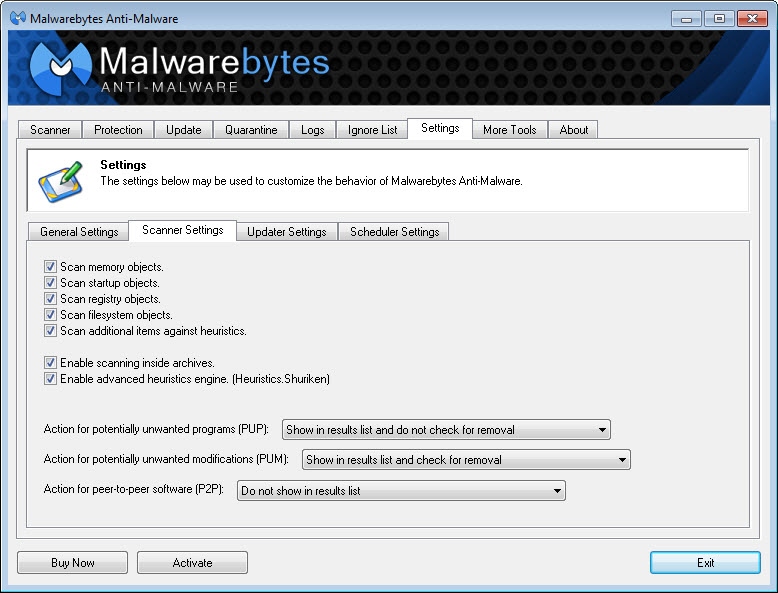
Task: Click the settings description sentence
Action: pos(311,181)
